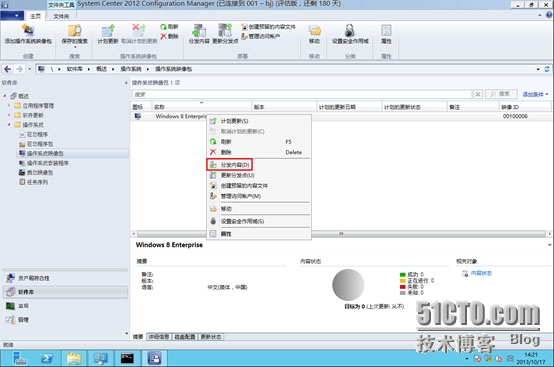Open the blue application menu button

click(12, 16)
